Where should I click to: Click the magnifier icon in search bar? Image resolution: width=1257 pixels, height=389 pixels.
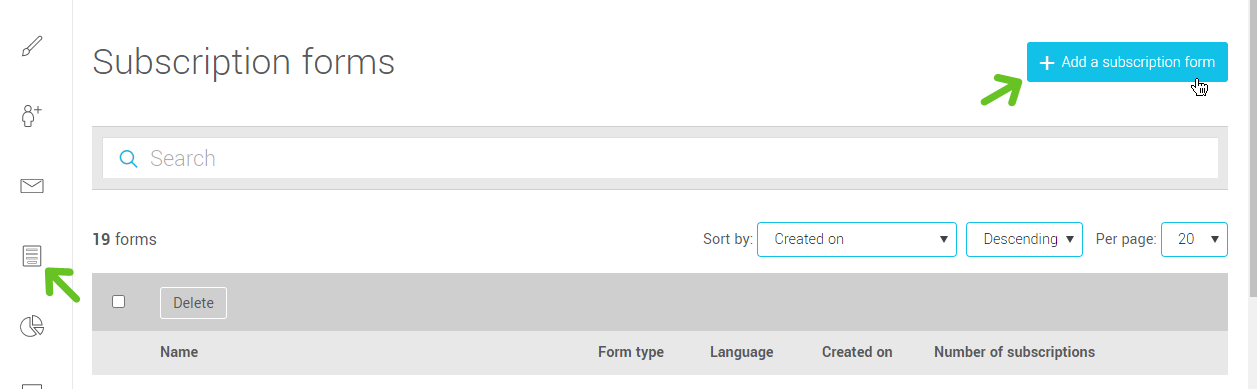pyautogui.click(x=128, y=158)
